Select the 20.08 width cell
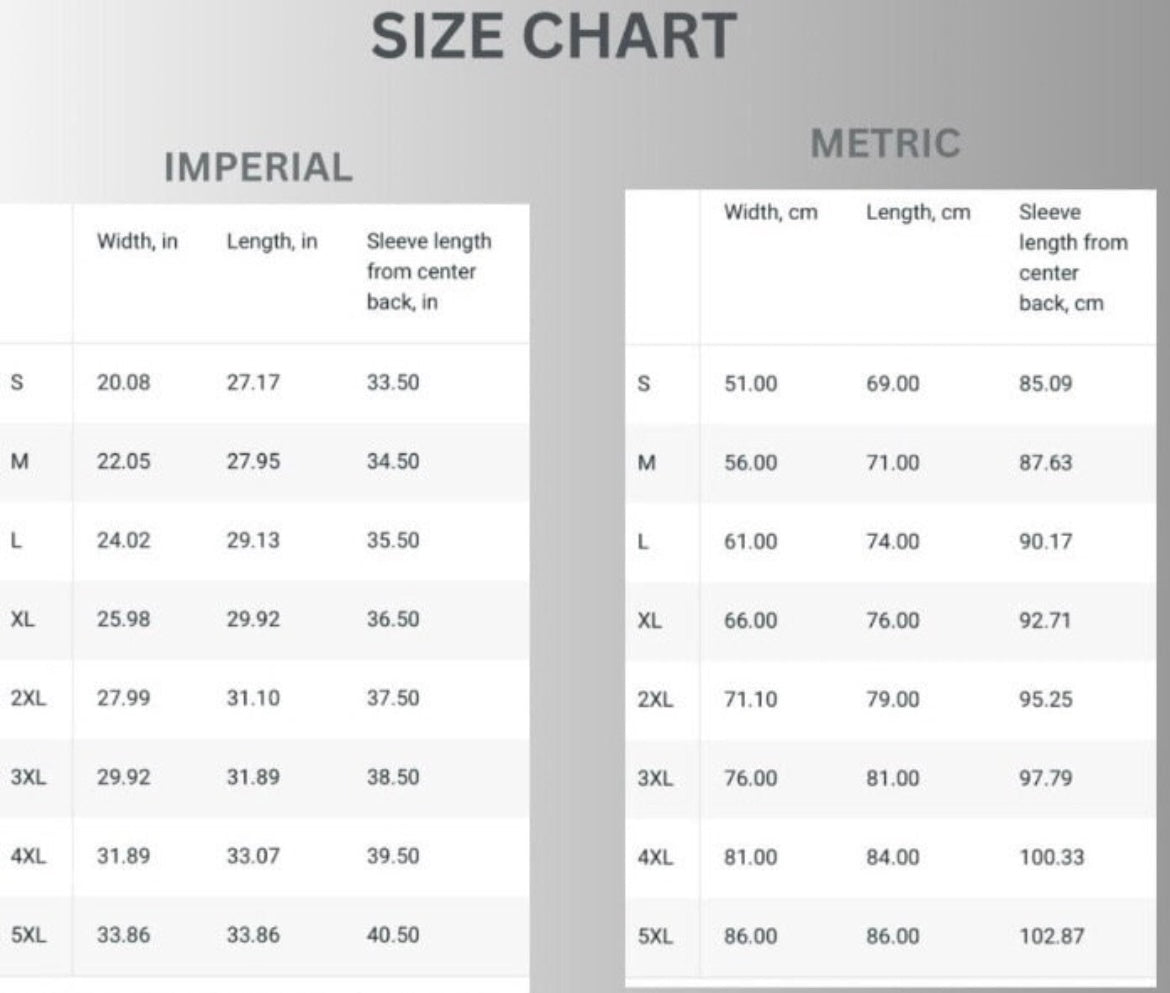1170x993 pixels. [x=123, y=383]
